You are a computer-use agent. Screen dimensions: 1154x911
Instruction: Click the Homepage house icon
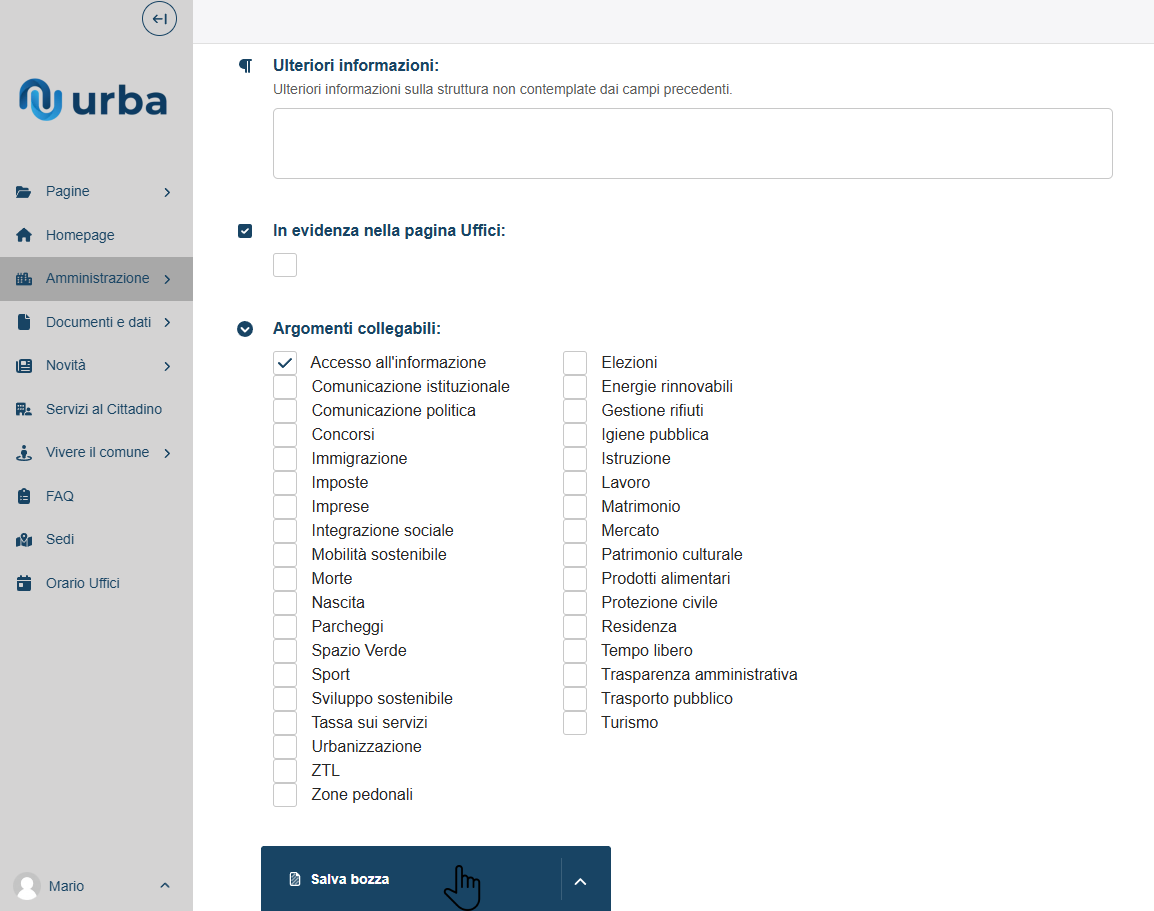(x=24, y=235)
